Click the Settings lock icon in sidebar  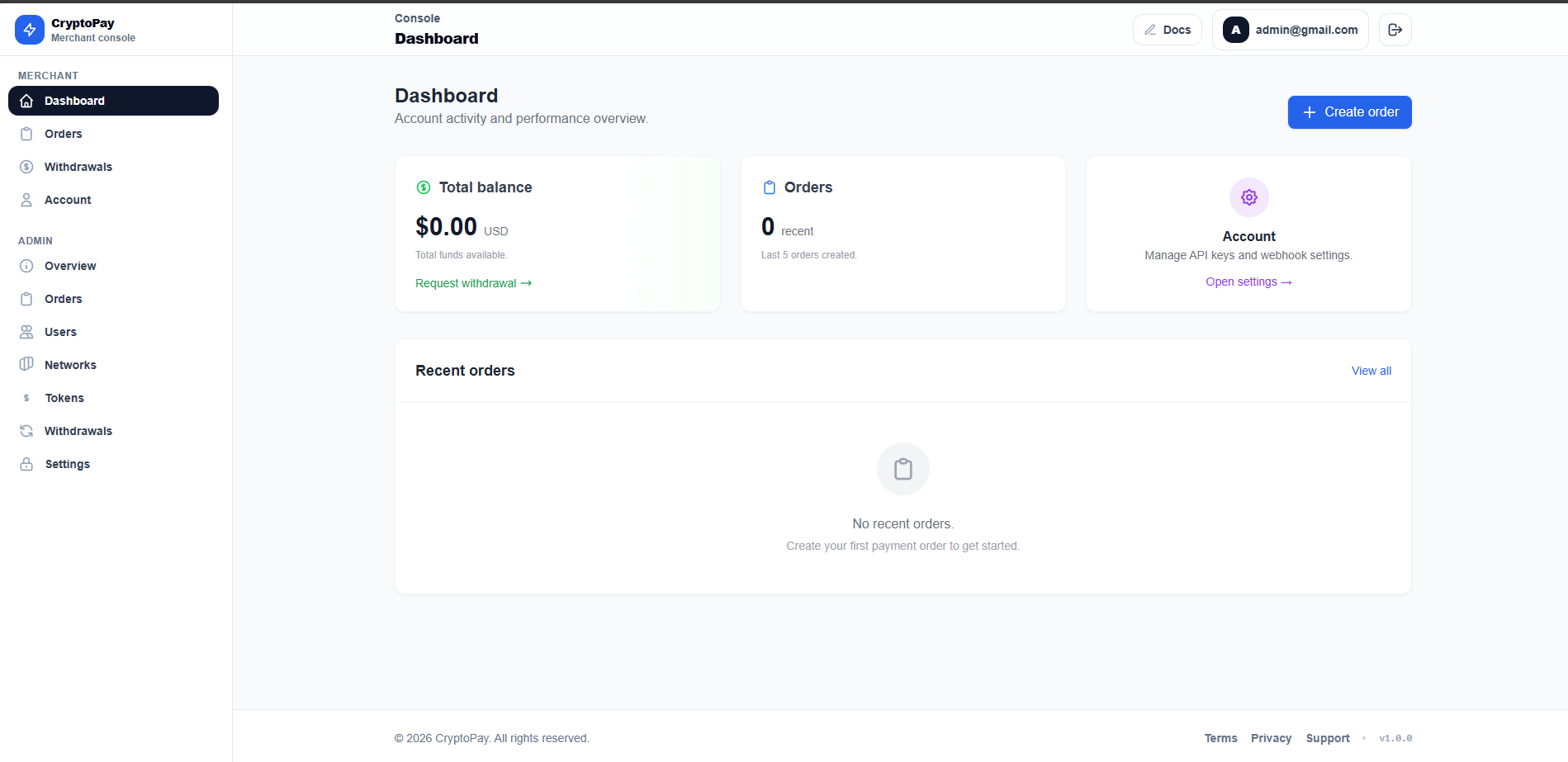tap(26, 464)
